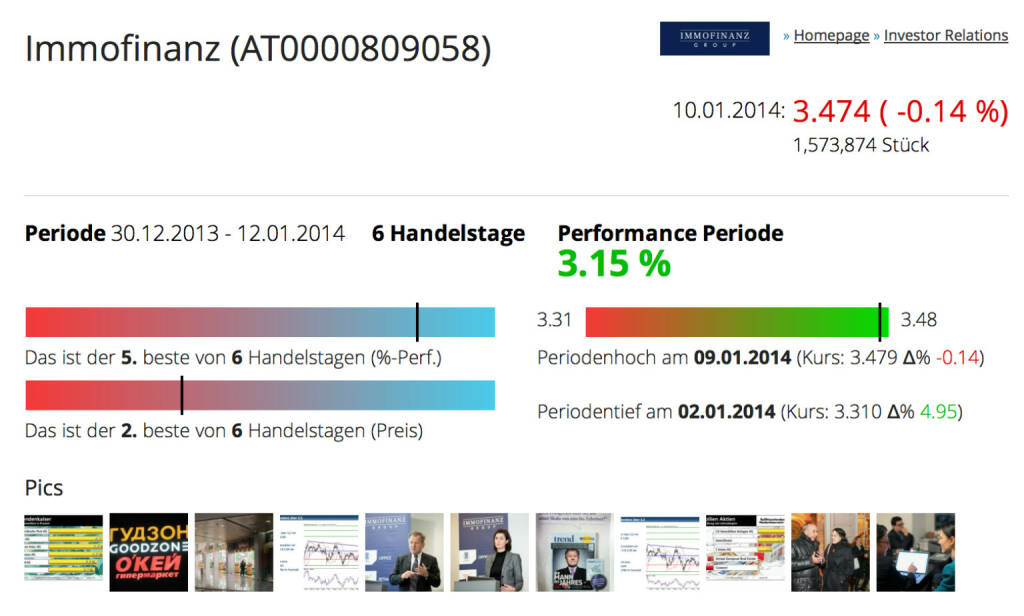Open photo of person holding a tablet
This screenshot has width=1024, height=616.
(915, 552)
